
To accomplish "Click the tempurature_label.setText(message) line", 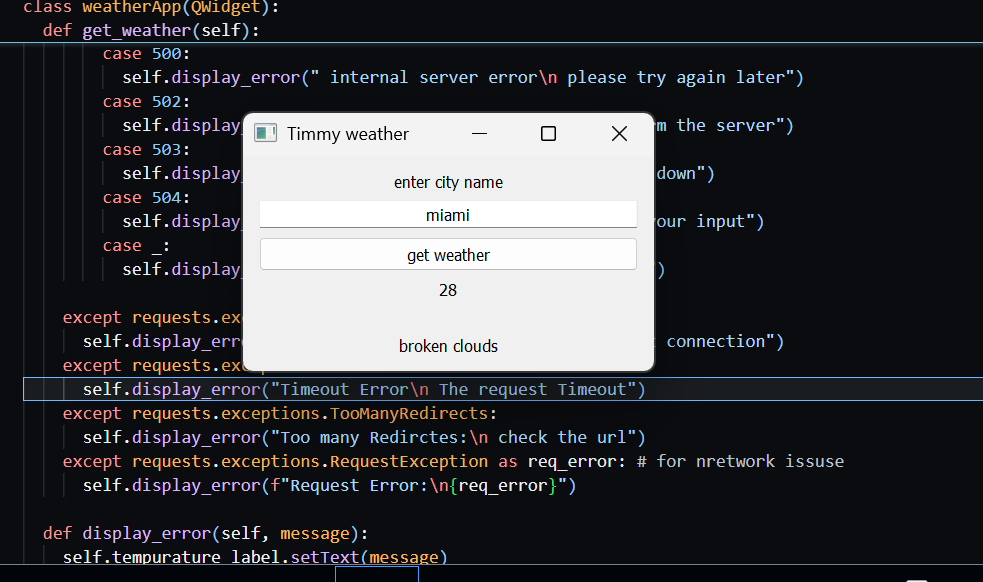I will [255, 556].
